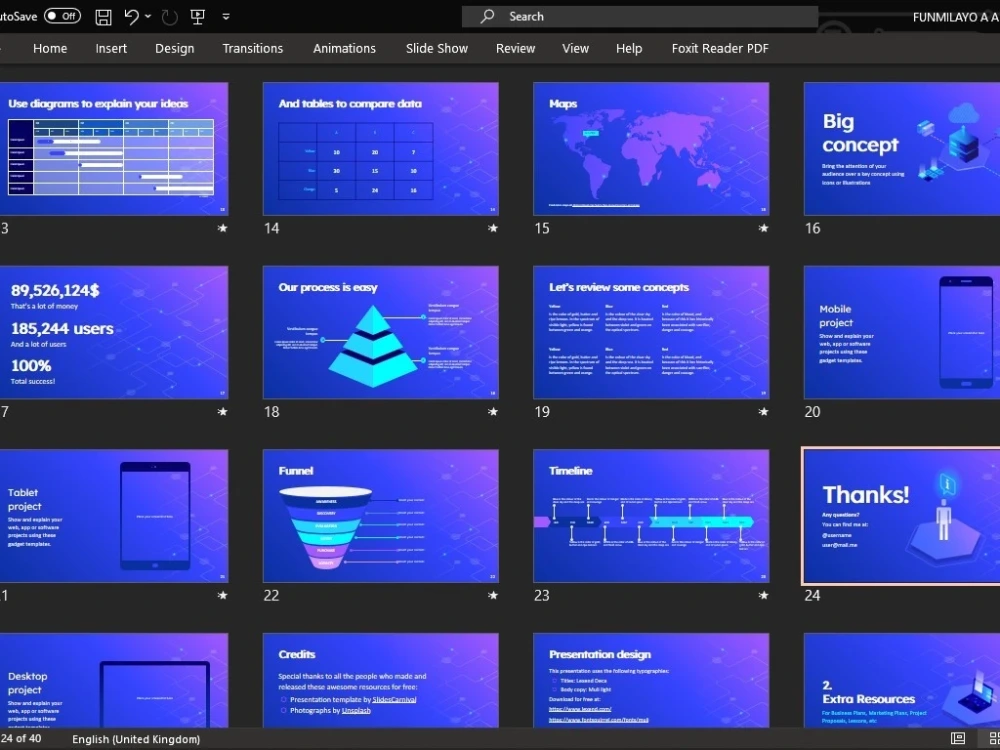
Task: Open the Design tab
Action: [175, 48]
